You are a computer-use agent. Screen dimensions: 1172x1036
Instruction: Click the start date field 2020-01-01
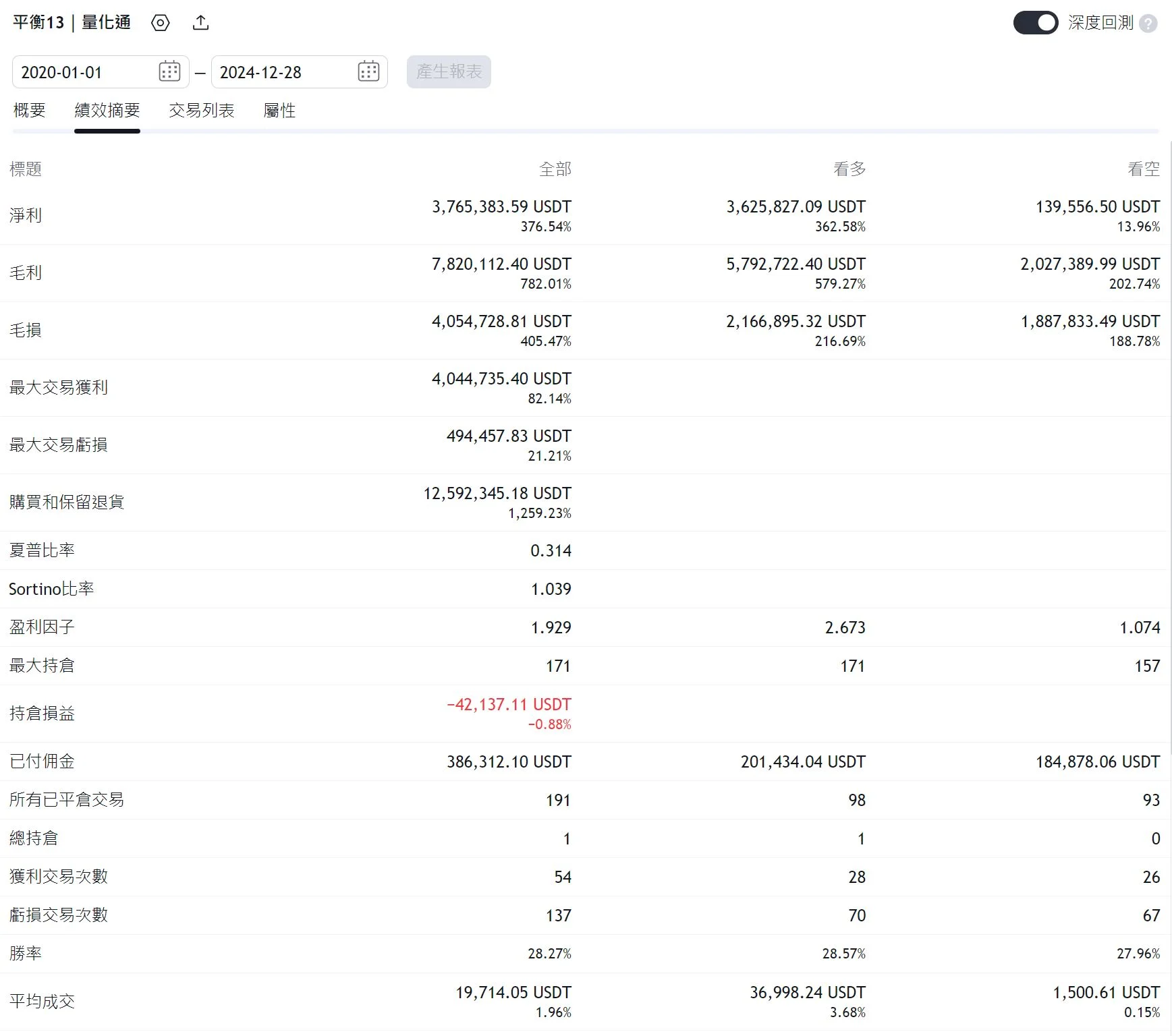tap(101, 71)
